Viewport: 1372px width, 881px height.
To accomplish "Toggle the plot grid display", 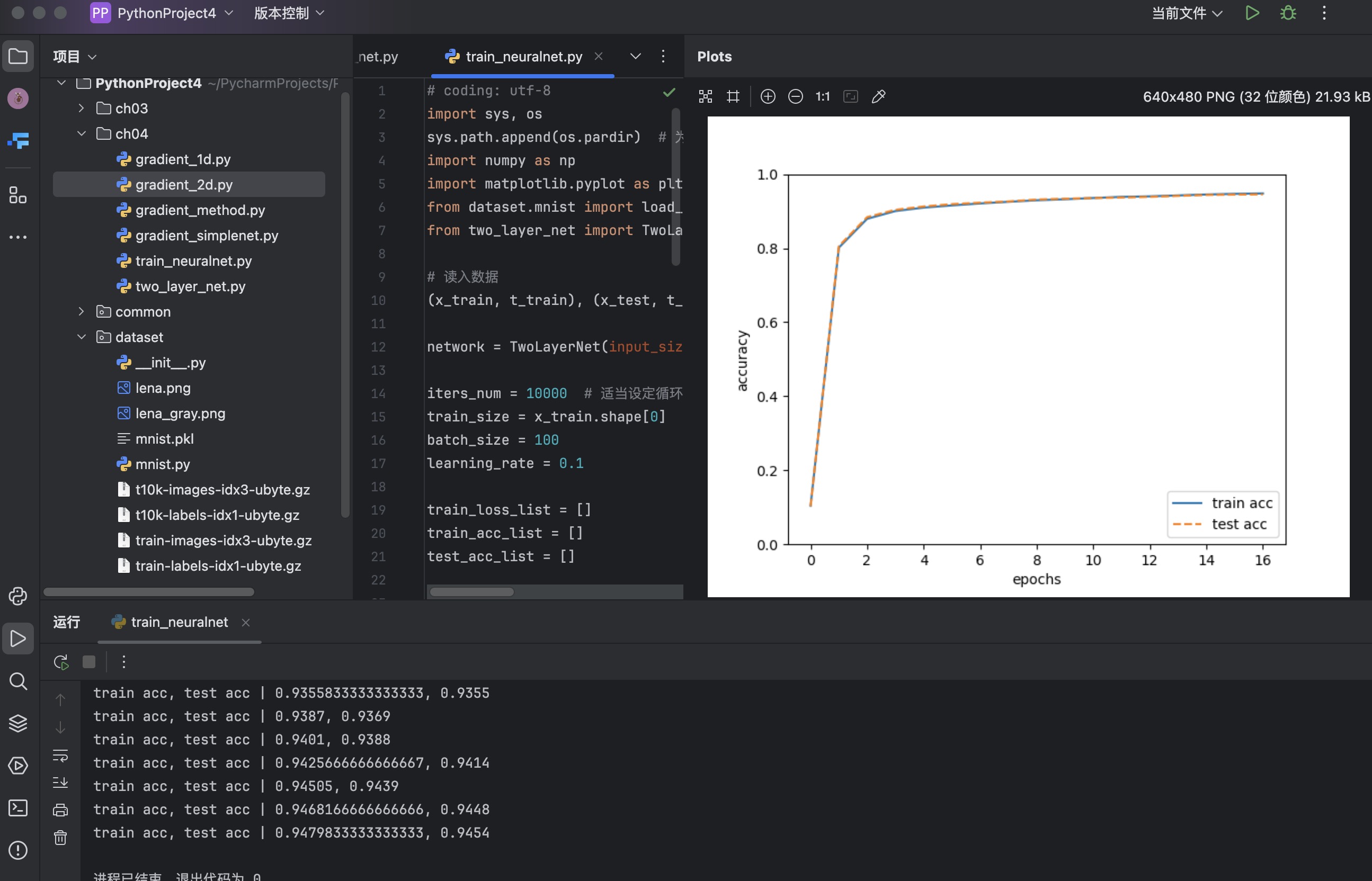I will click(x=733, y=97).
